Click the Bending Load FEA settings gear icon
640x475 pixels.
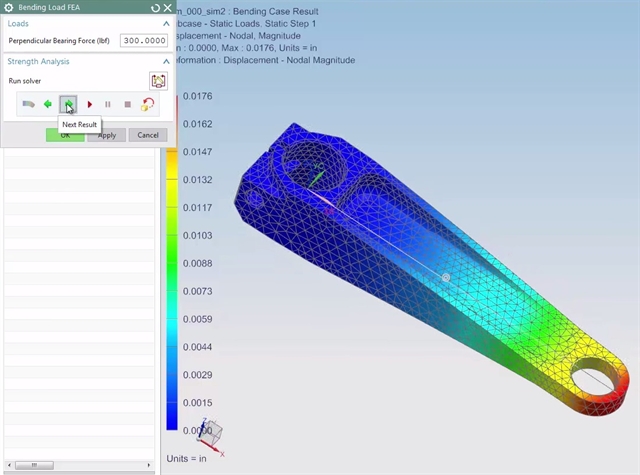pyautogui.click(x=8, y=7)
